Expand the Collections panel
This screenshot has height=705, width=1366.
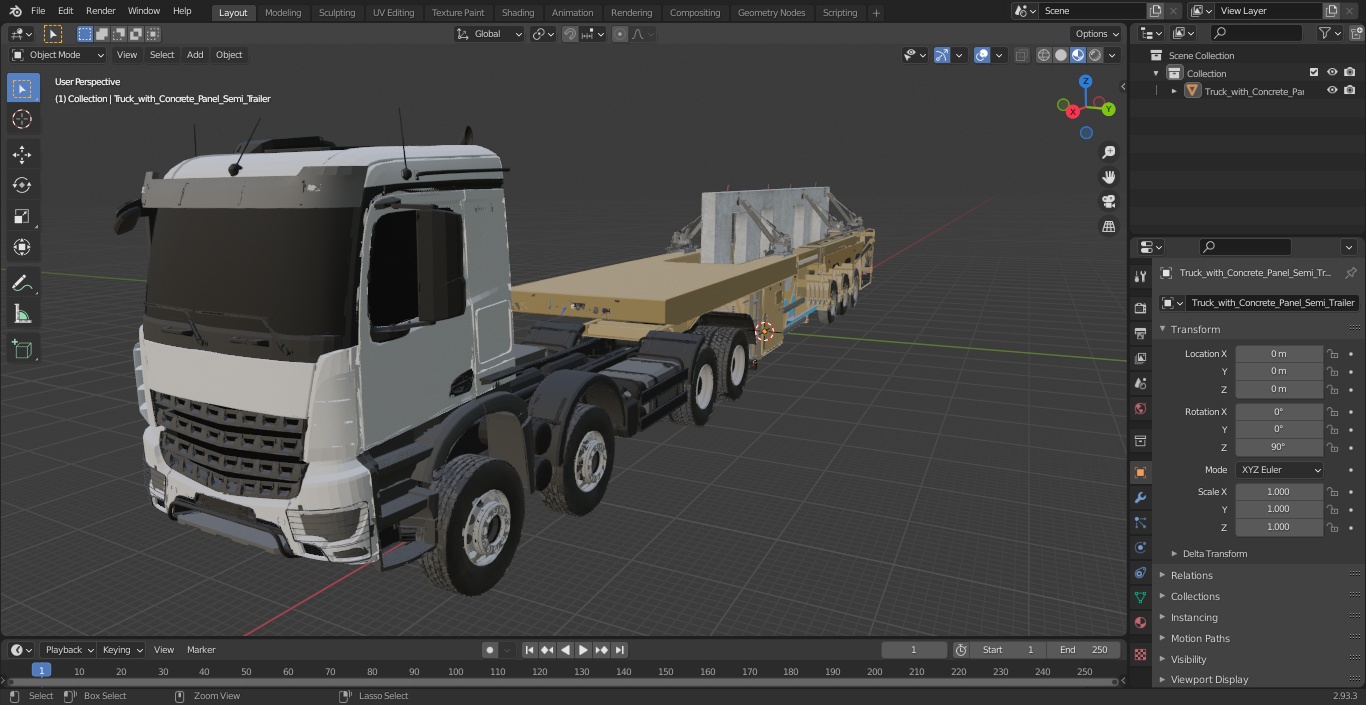1195,596
